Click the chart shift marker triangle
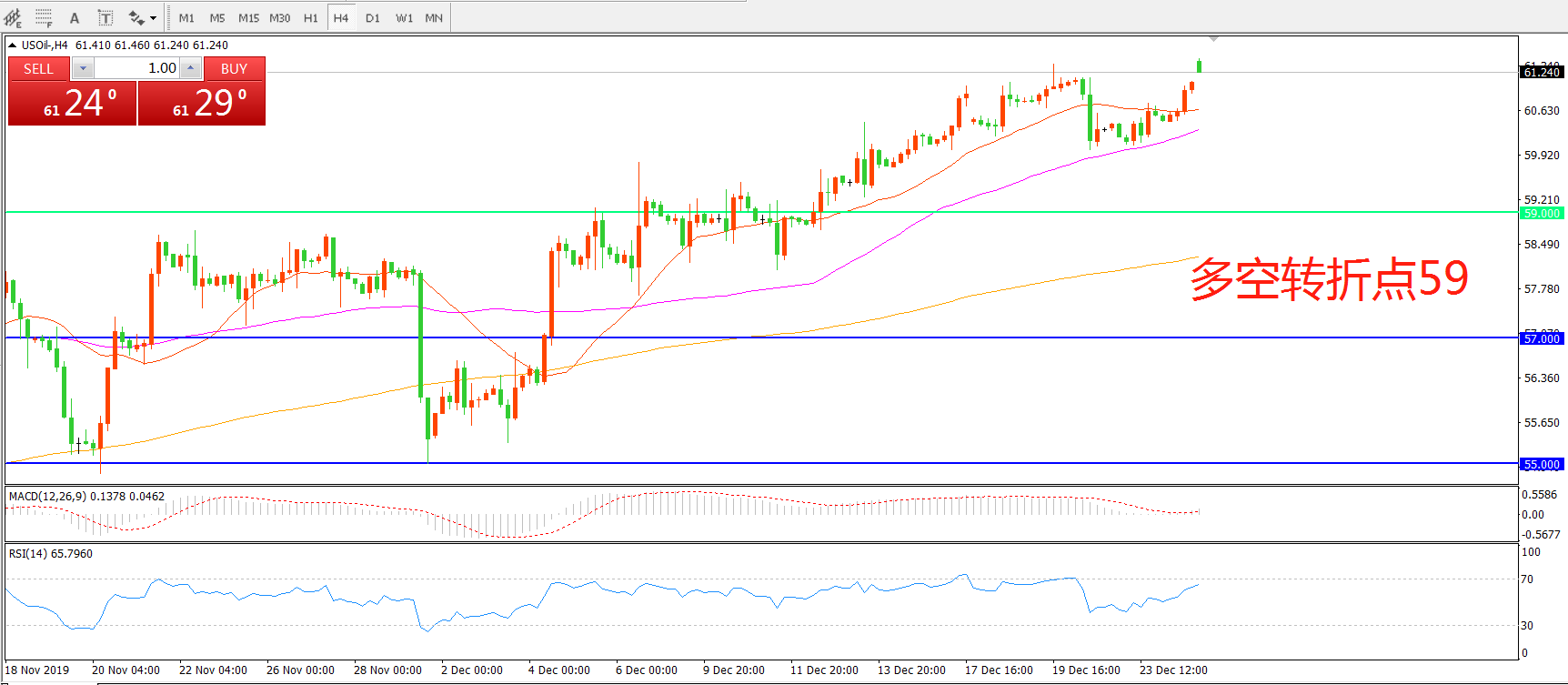 click(1213, 39)
